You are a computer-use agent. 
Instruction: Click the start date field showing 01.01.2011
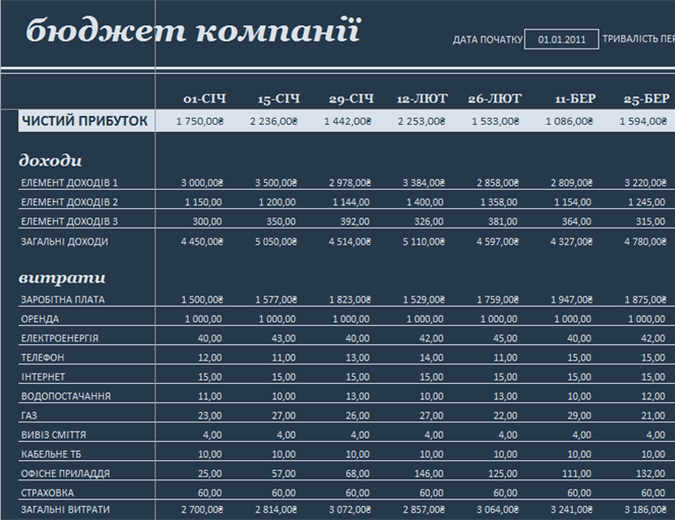pos(561,40)
